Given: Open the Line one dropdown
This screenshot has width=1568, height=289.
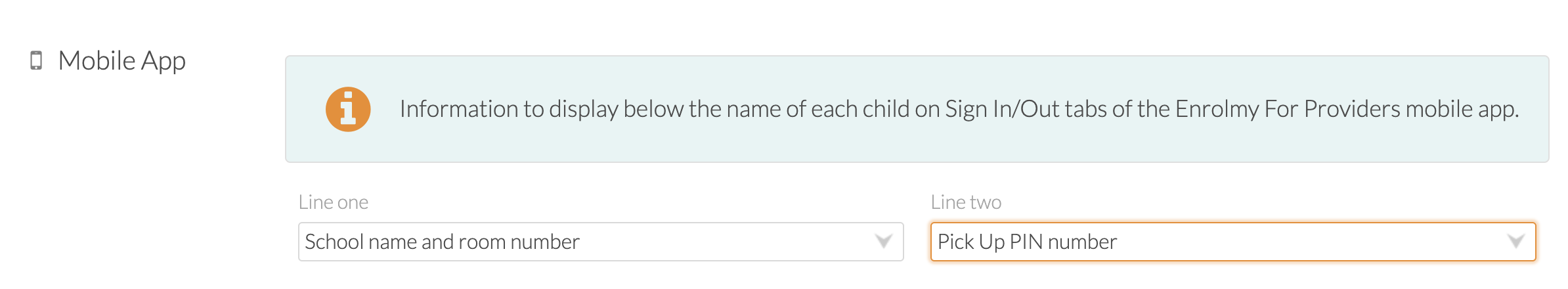Looking at the screenshot, I should [x=601, y=242].
